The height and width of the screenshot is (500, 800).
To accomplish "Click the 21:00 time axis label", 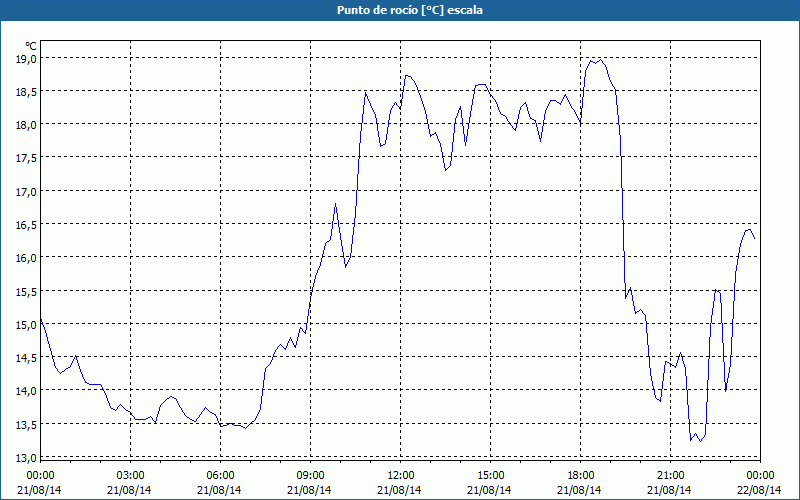I will click(x=670, y=476).
